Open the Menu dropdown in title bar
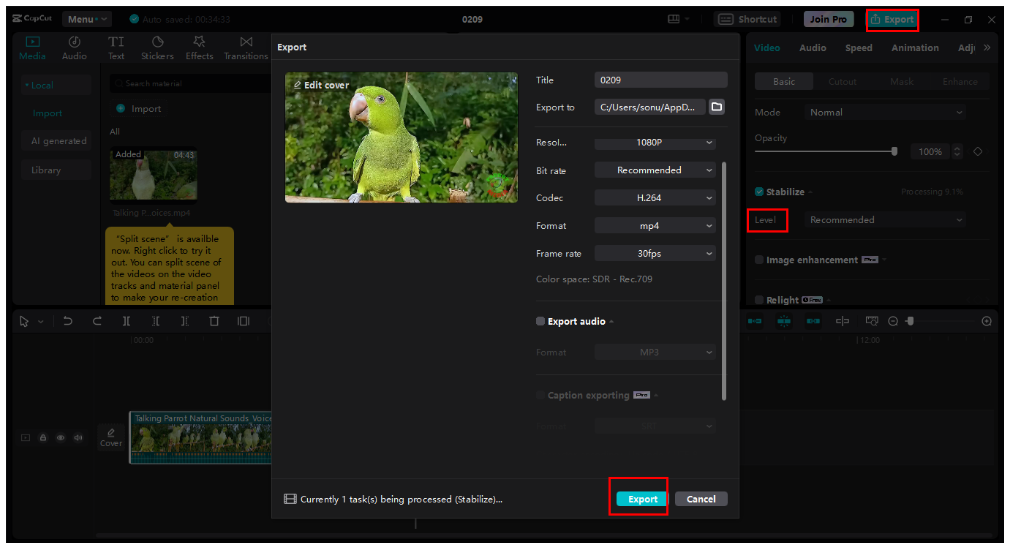 click(x=87, y=19)
